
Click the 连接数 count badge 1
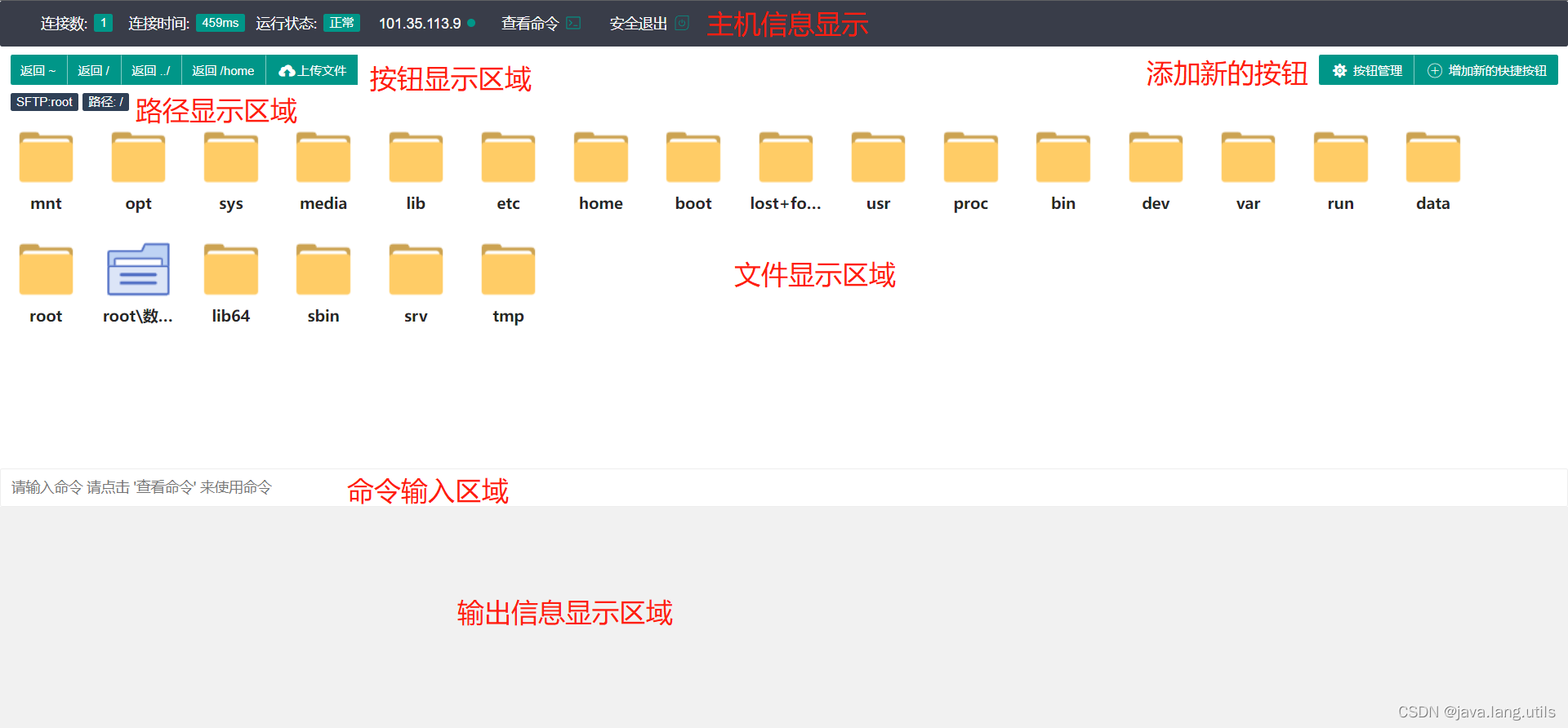pos(104,23)
